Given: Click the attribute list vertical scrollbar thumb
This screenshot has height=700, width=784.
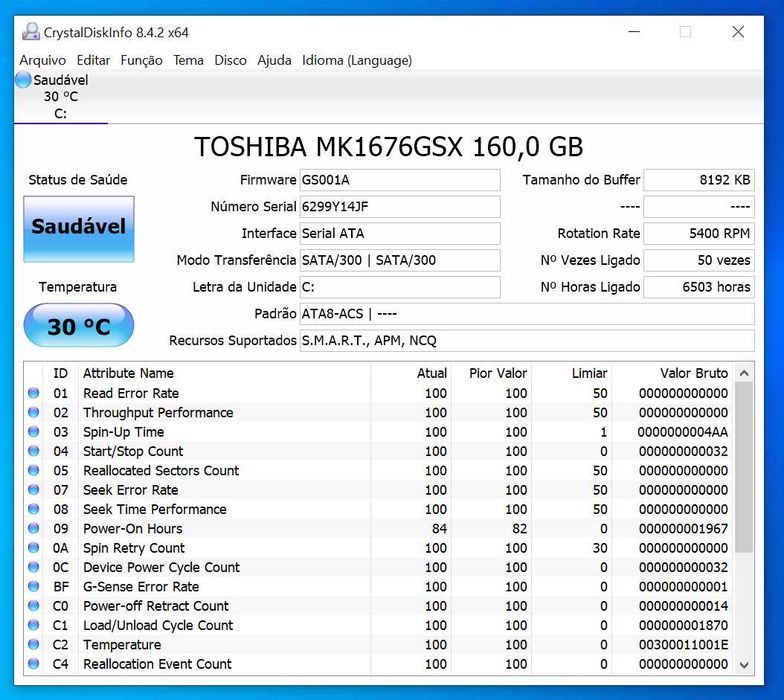Looking at the screenshot, I should pyautogui.click(x=744, y=468).
